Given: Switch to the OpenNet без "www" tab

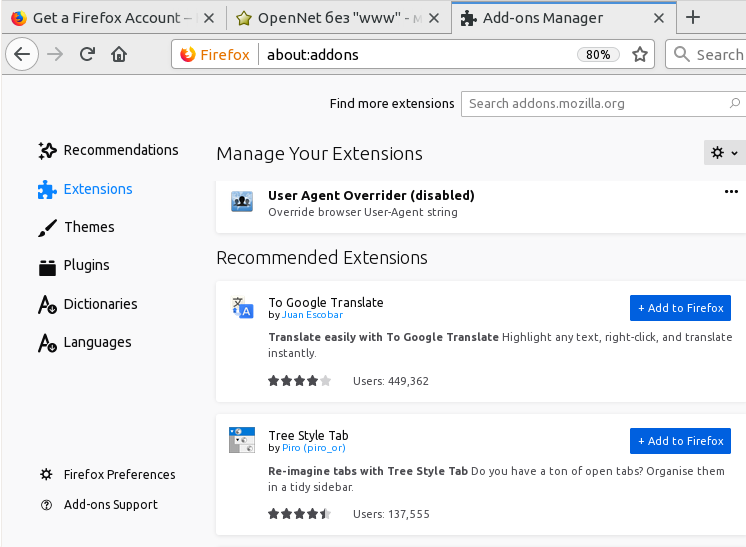Looking at the screenshot, I should 339,18.
